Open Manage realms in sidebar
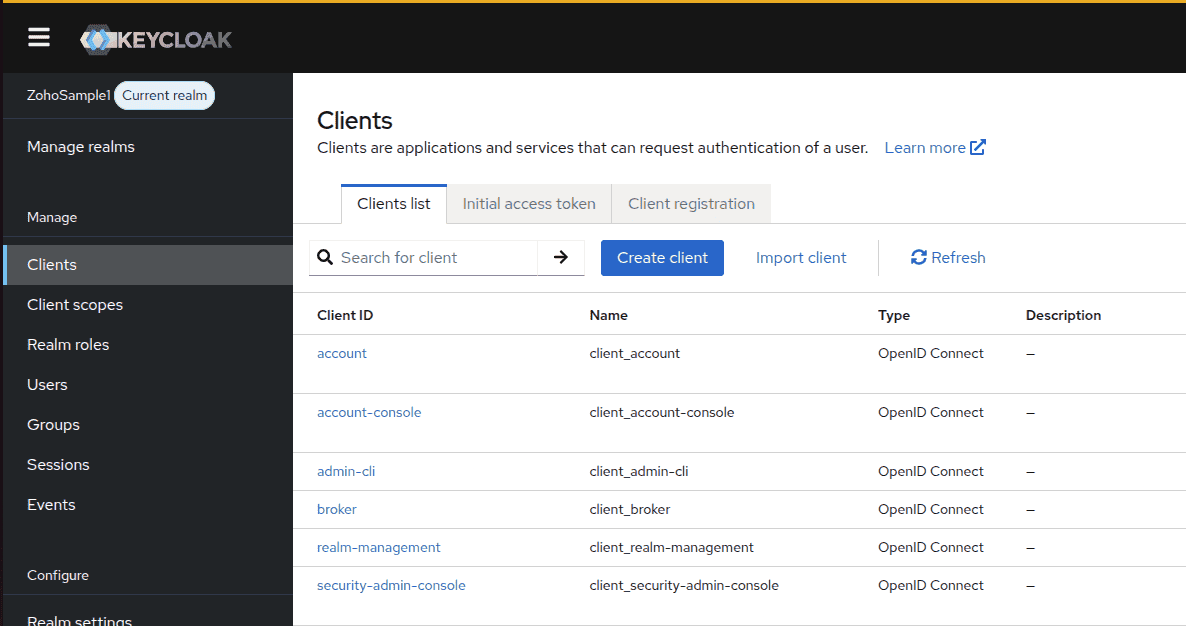Screen dimensions: 1186x626 click(x=81, y=147)
